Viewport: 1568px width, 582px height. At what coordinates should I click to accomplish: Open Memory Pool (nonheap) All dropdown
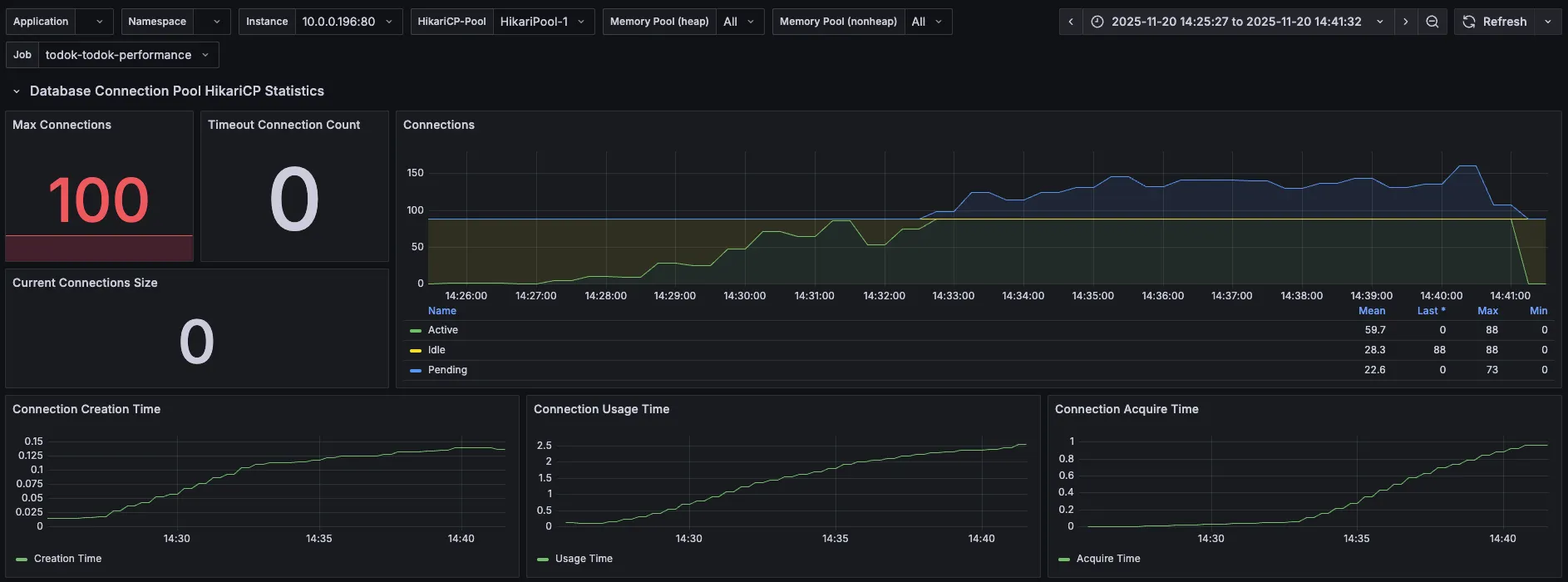pos(928,22)
